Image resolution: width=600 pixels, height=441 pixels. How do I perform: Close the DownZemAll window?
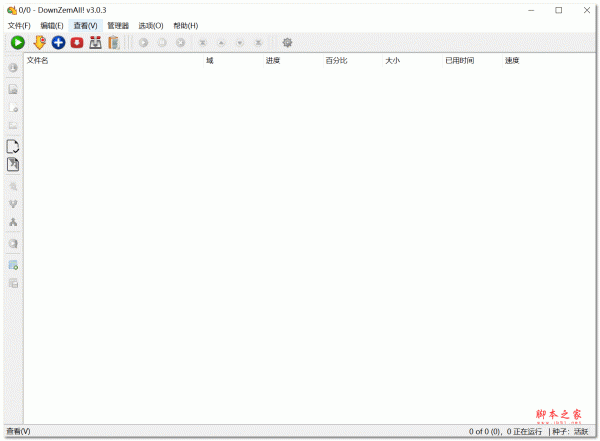click(587, 10)
